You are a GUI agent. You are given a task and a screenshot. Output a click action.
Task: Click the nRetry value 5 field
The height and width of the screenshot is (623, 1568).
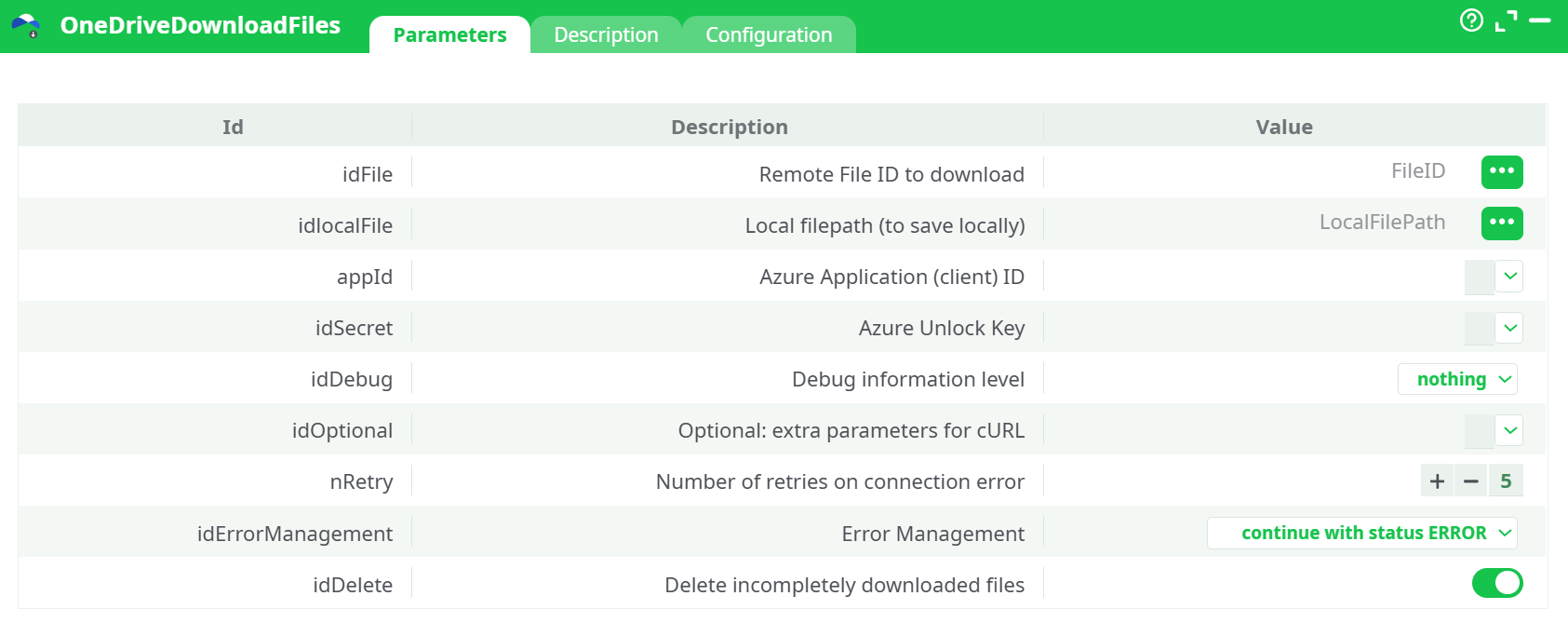pos(1506,481)
